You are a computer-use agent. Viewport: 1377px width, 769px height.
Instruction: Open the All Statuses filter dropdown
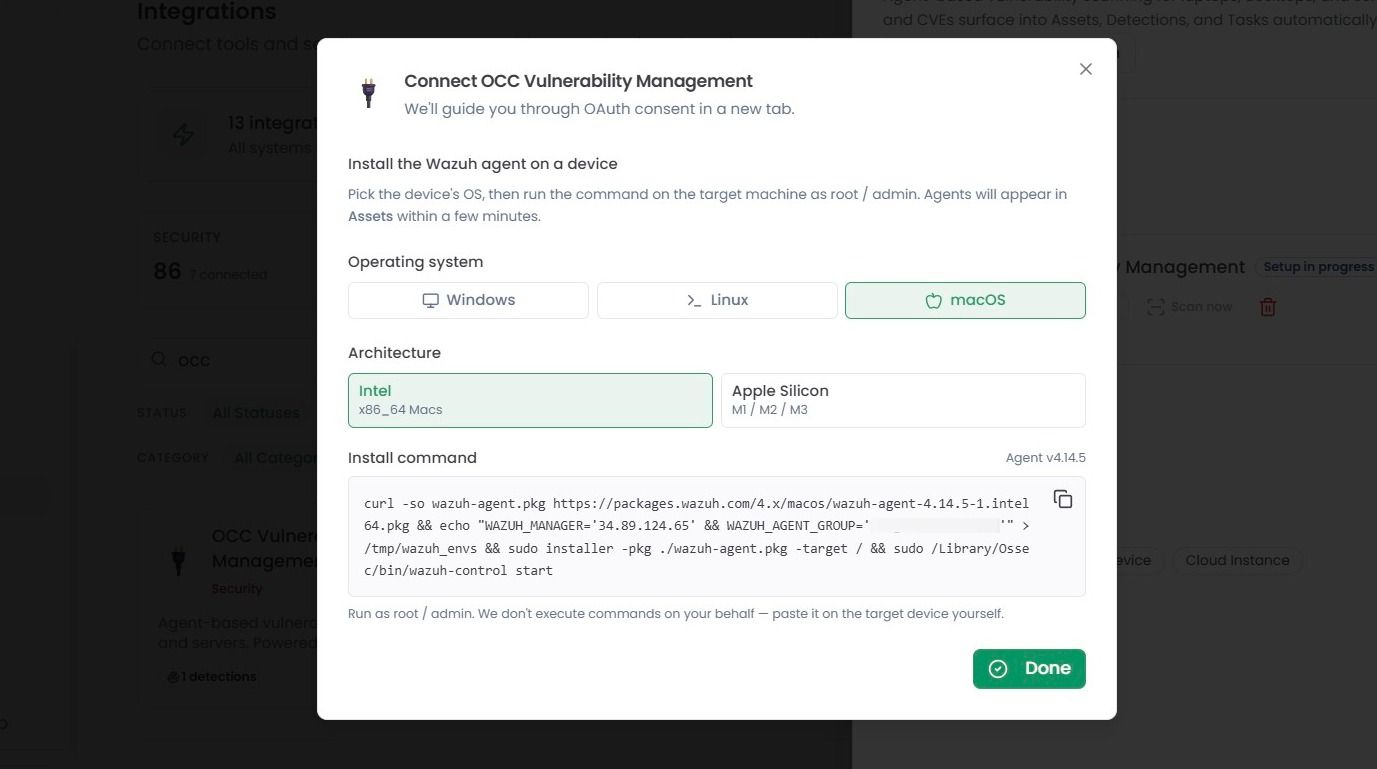255,413
